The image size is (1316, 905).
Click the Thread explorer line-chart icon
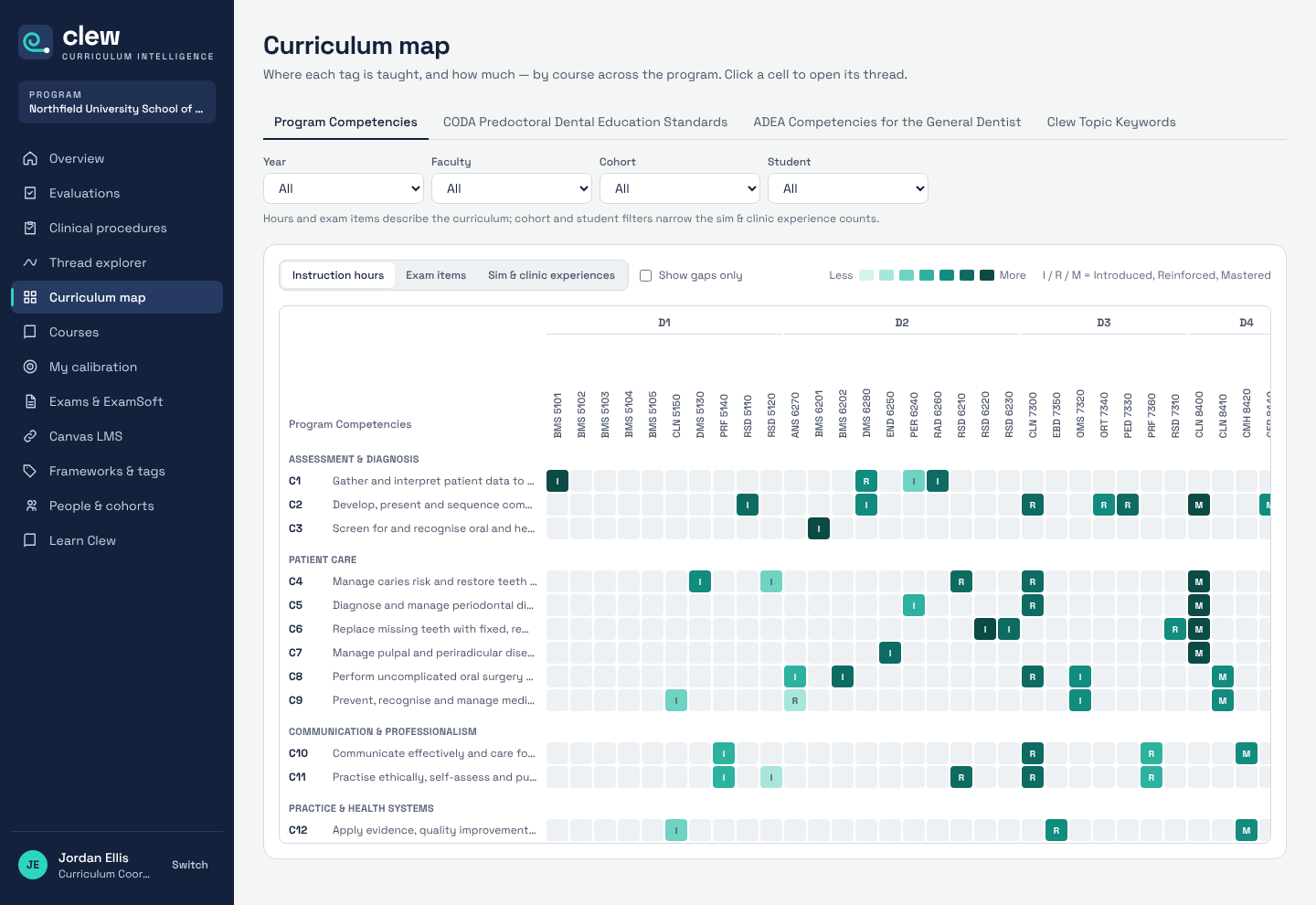30,262
